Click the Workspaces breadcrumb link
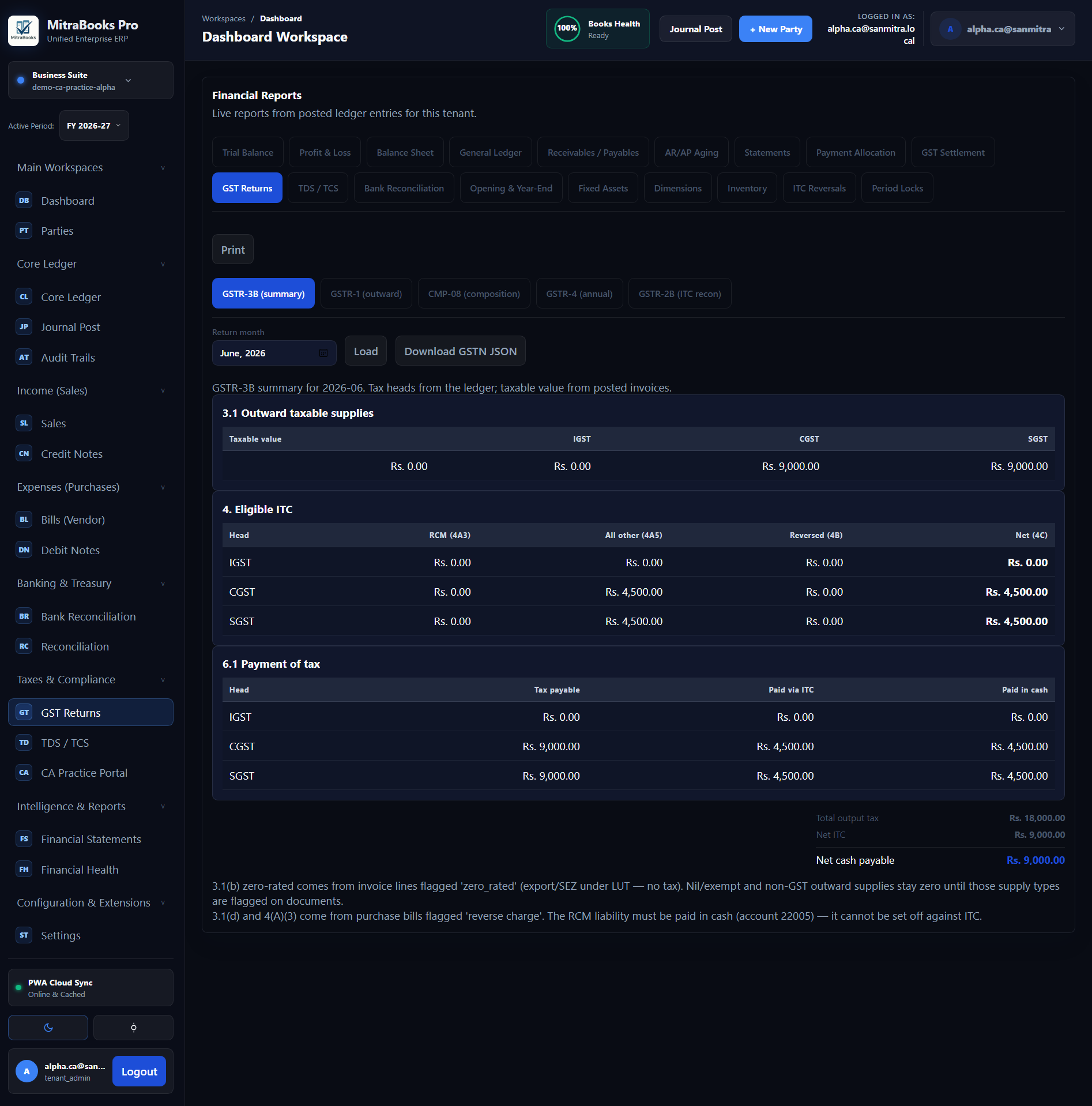1092x1106 pixels. pyautogui.click(x=224, y=18)
